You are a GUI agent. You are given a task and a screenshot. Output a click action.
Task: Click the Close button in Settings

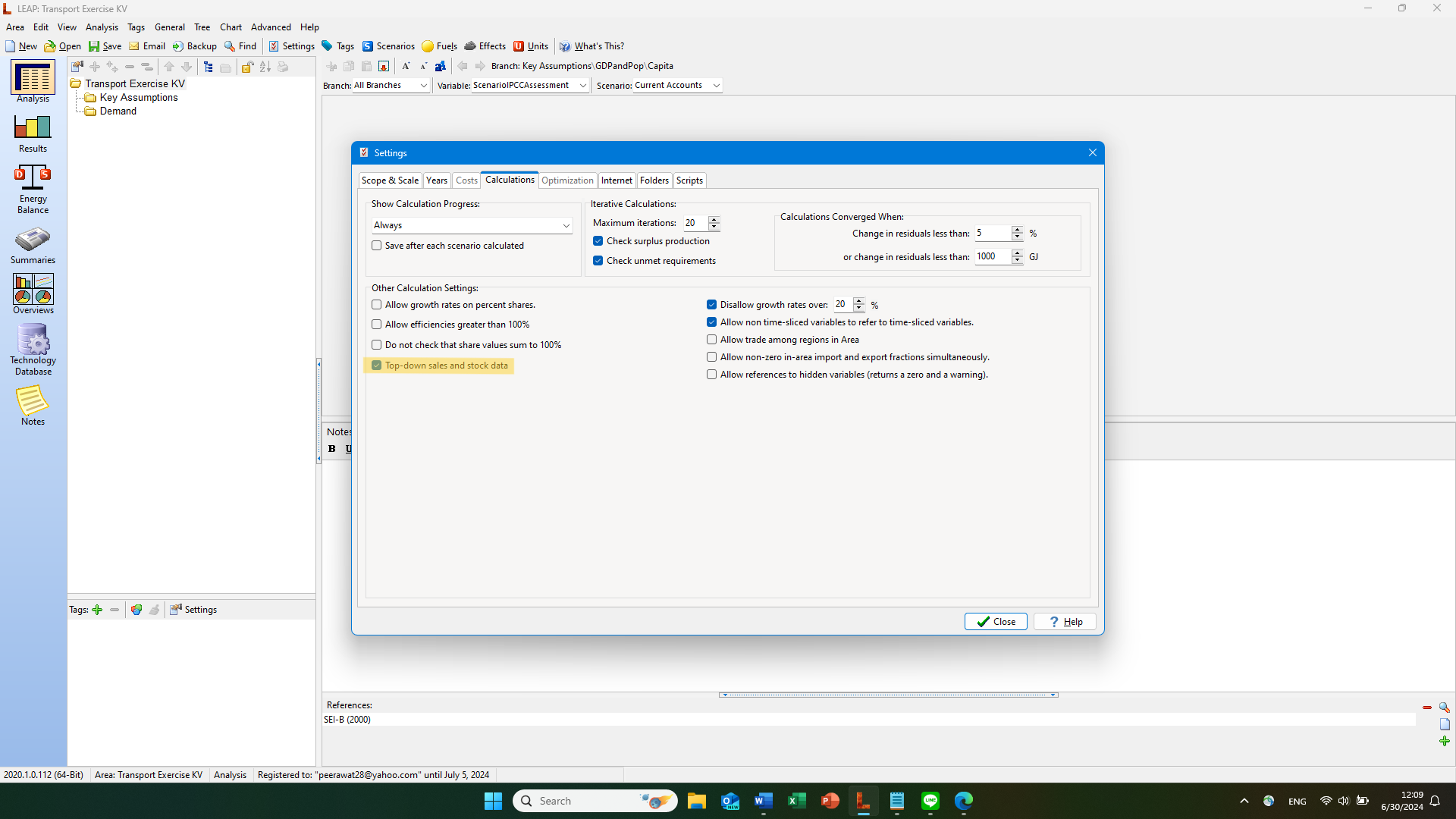[x=996, y=622]
